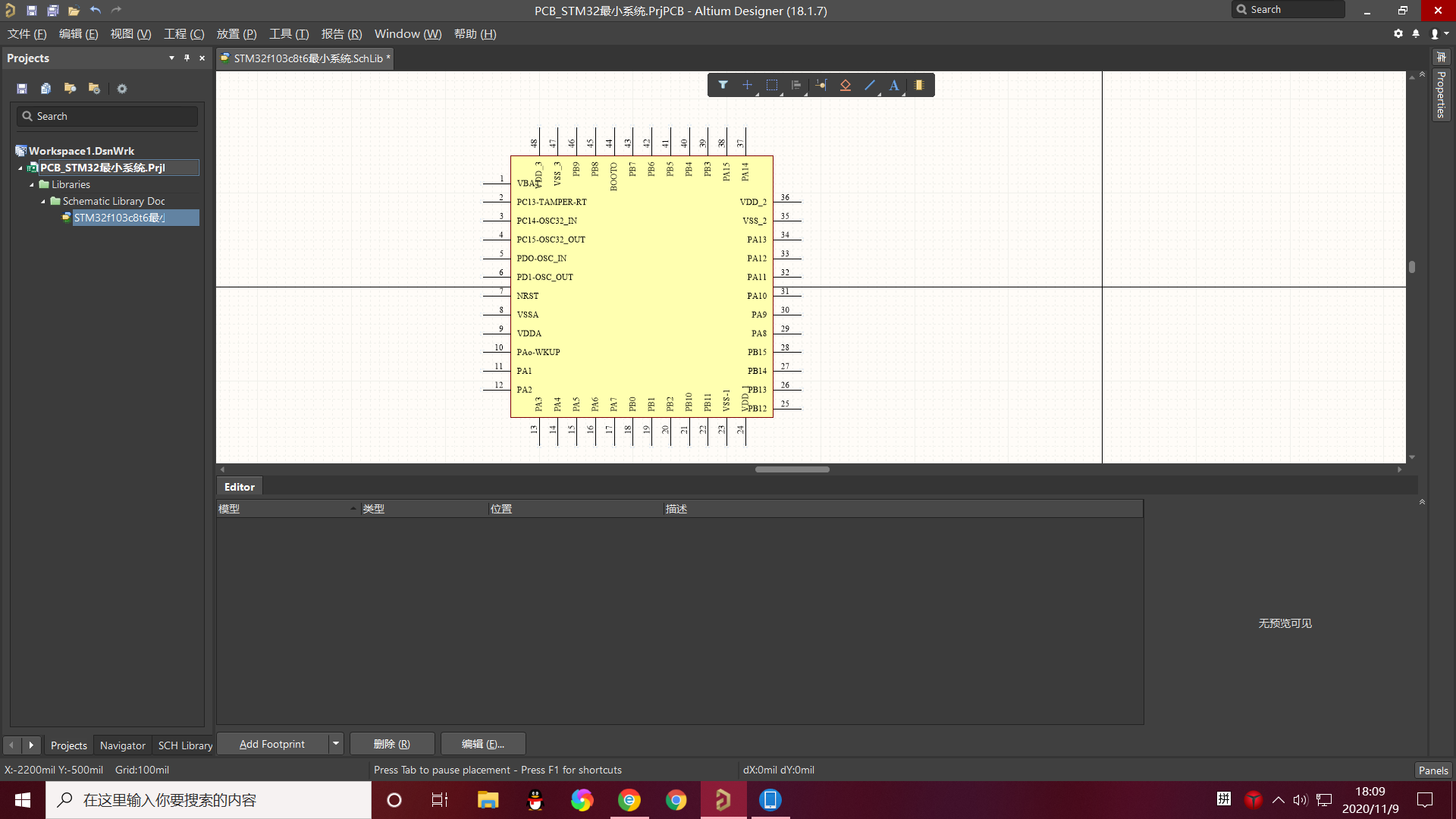This screenshot has height=819, width=1456.
Task: Click the move objects cross icon
Action: [747, 85]
